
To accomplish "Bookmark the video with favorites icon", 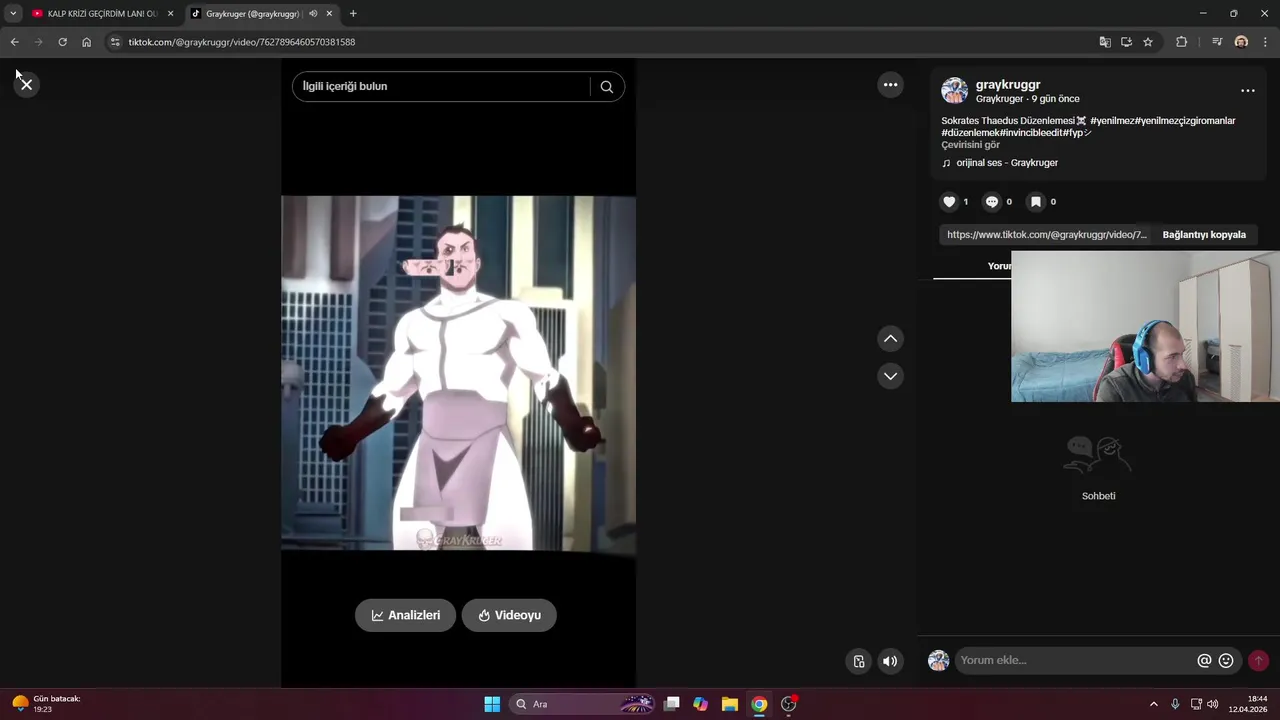I will coord(1036,202).
